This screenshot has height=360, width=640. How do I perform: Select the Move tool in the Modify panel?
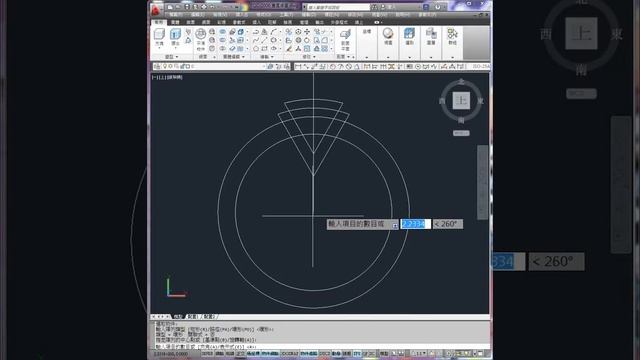[307, 32]
